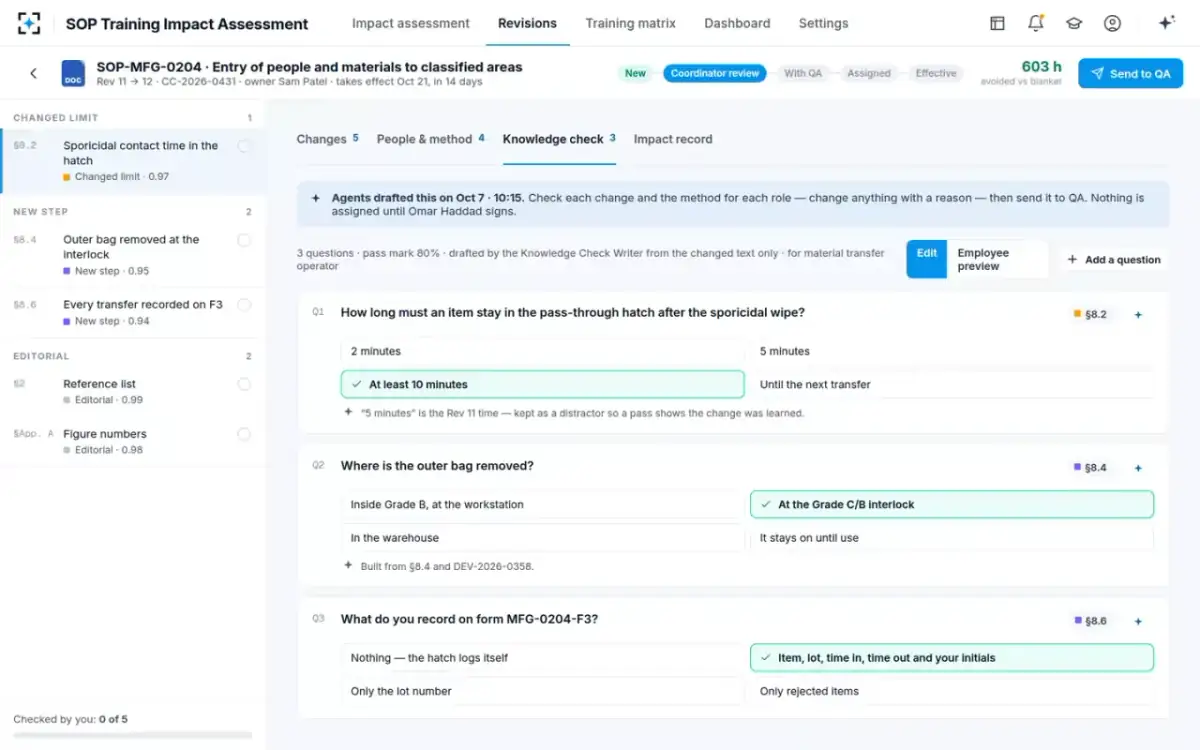Click the sparkle icon in the agents banner
Image resolution: width=1200 pixels, height=750 pixels.
click(316, 198)
